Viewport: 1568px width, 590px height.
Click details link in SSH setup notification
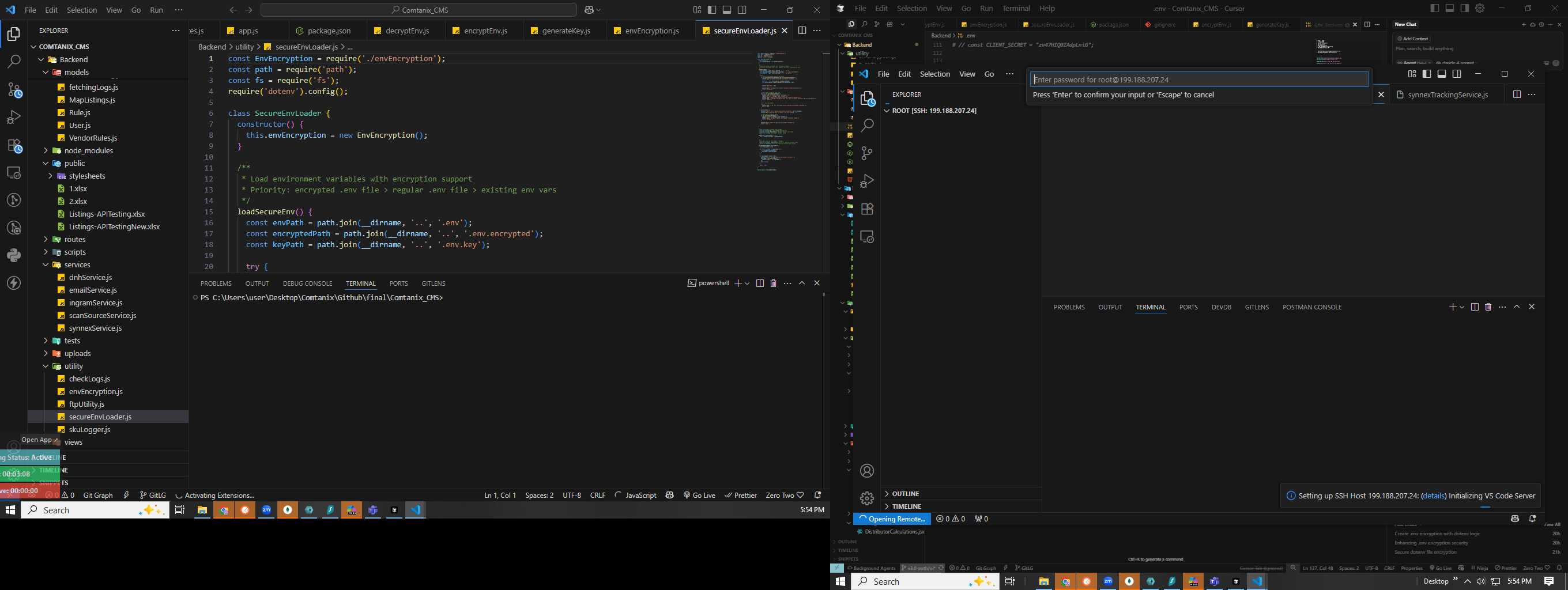(1434, 496)
